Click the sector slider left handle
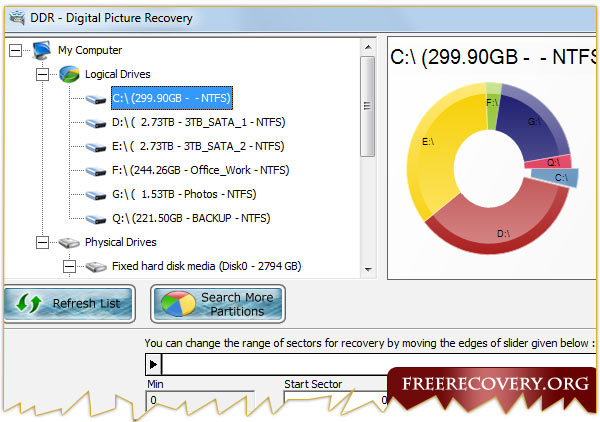The image size is (600, 422). pyautogui.click(x=153, y=364)
